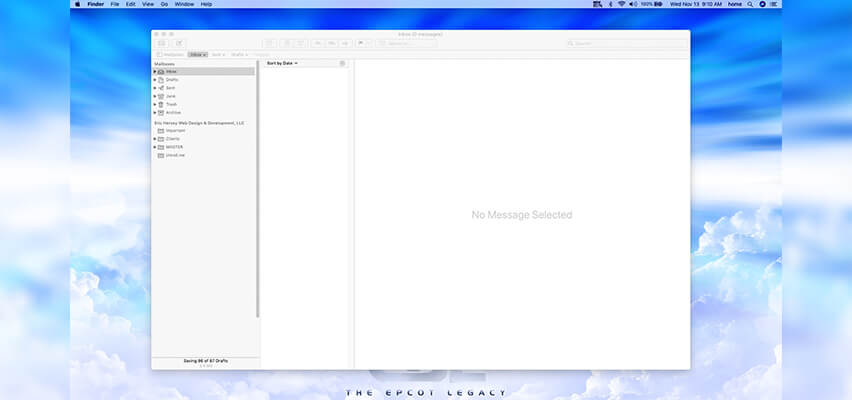The height and width of the screenshot is (400, 852).
Task: Click the Get Mail envelope icon
Action: (161, 43)
